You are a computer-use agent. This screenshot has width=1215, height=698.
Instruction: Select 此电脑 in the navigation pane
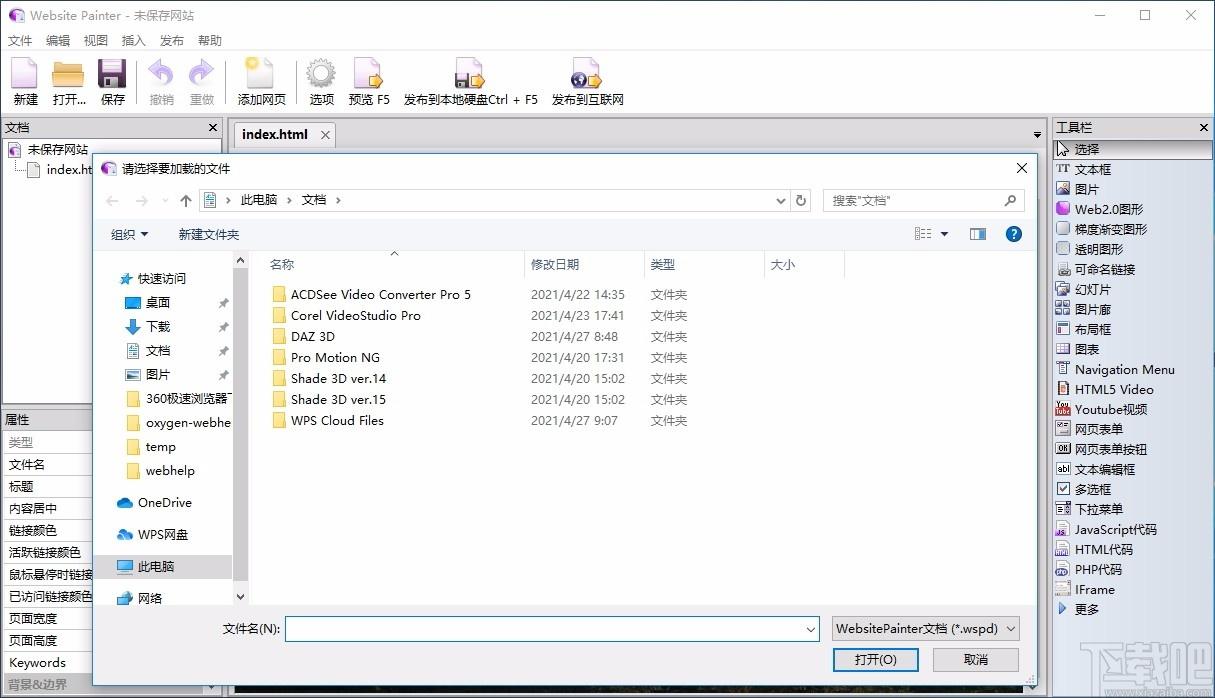tap(163, 566)
